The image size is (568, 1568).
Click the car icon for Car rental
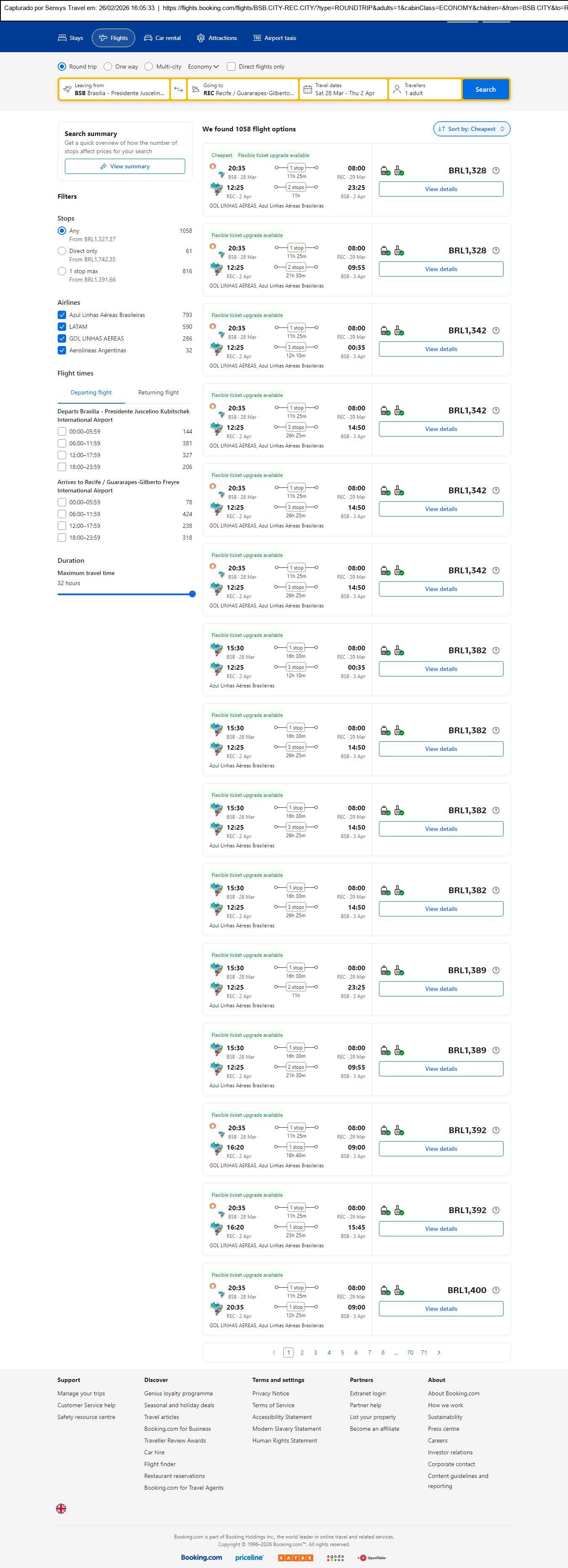point(148,38)
